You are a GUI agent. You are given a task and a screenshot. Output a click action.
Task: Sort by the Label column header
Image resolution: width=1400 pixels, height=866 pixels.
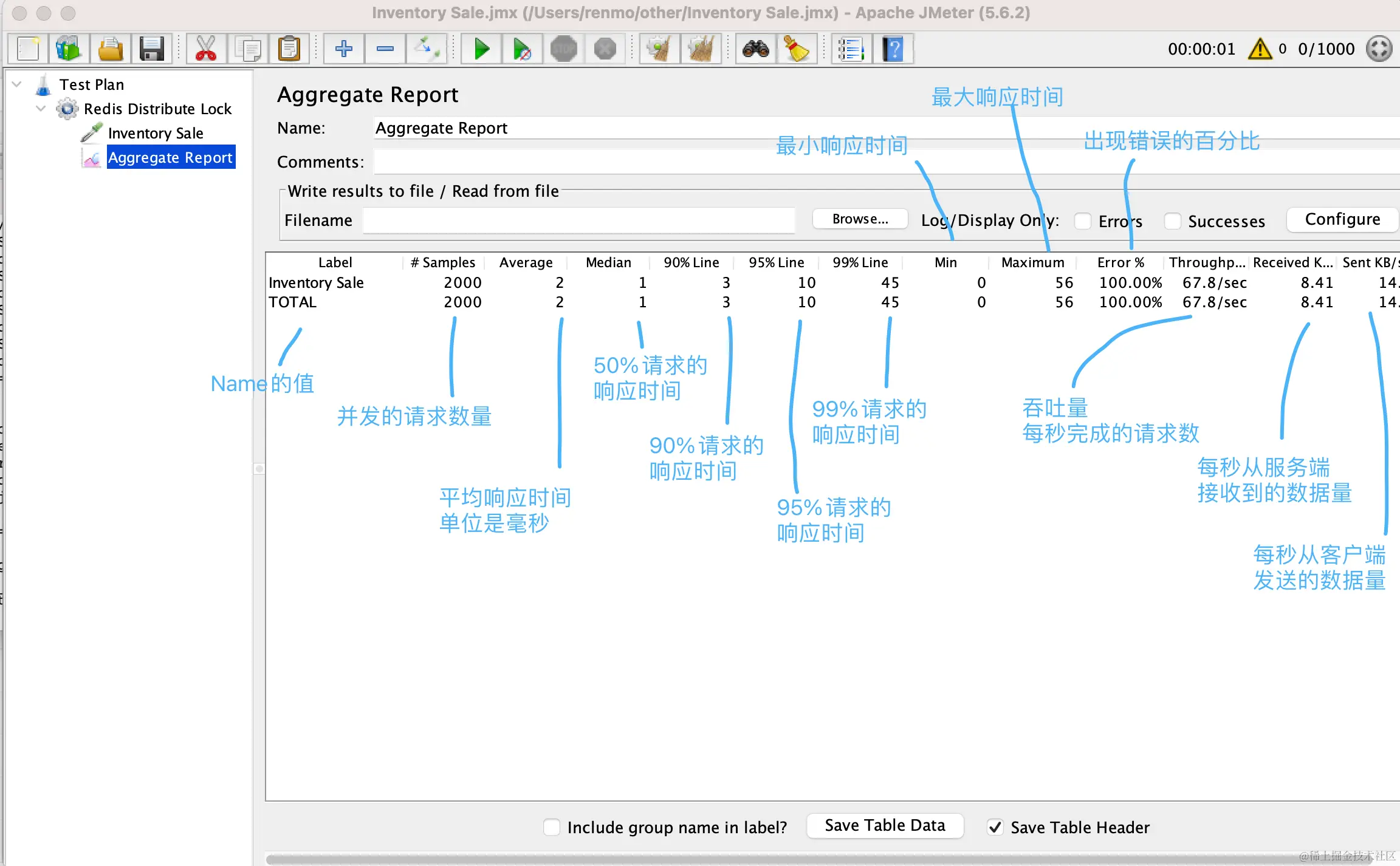[335, 262]
